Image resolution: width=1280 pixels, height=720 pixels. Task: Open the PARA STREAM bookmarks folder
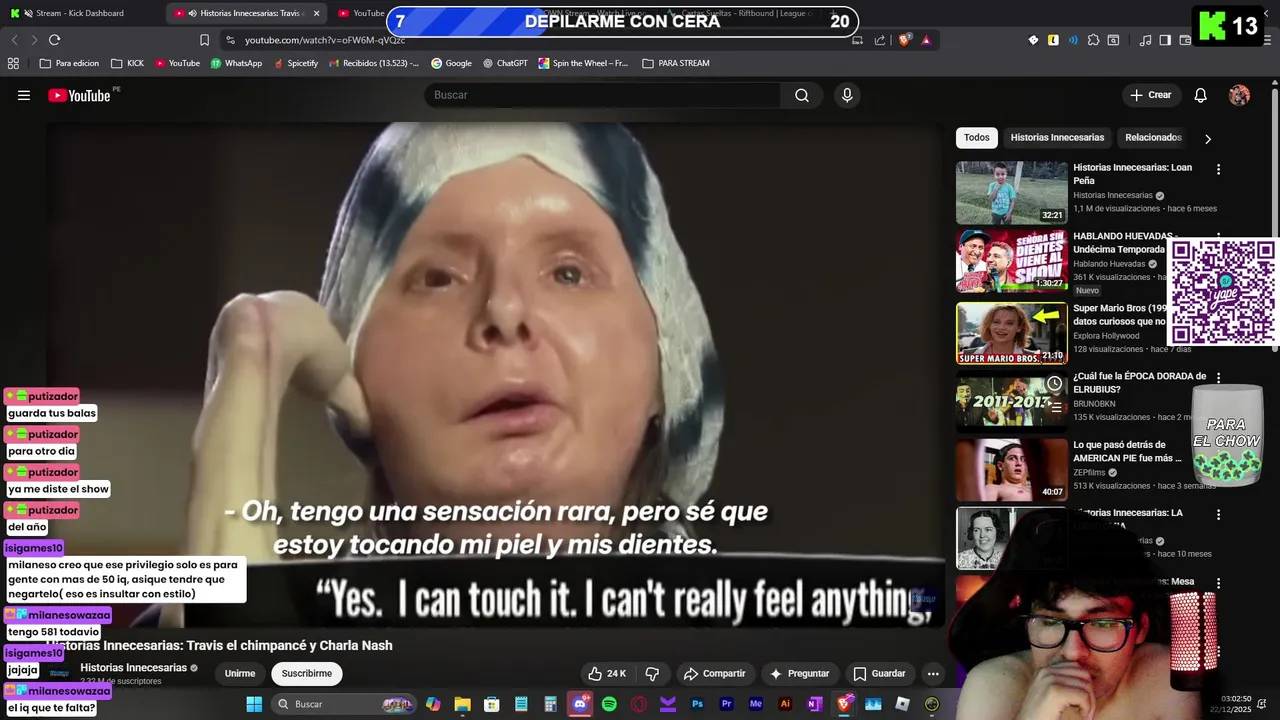(676, 63)
